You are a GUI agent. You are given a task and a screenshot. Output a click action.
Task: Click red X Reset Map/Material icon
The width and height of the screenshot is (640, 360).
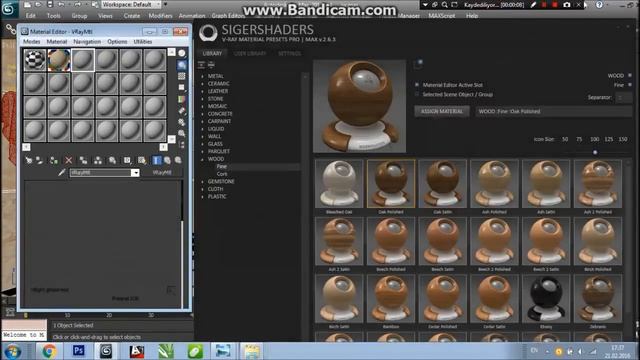click(69, 160)
